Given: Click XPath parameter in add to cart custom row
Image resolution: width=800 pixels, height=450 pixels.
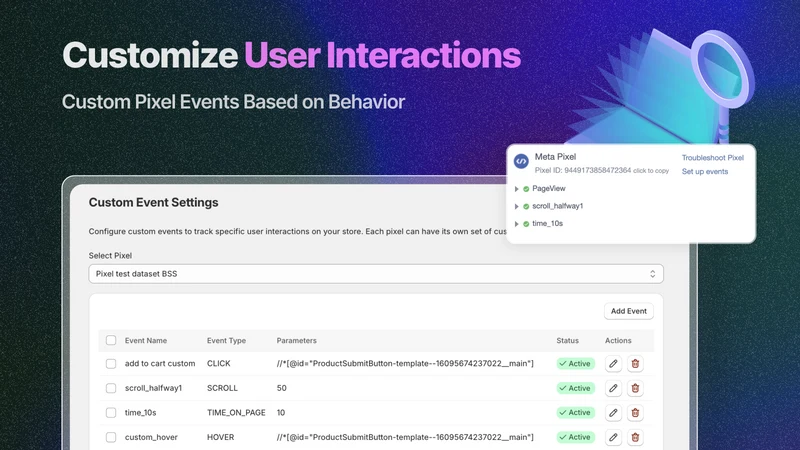Looking at the screenshot, I should [x=405, y=363].
